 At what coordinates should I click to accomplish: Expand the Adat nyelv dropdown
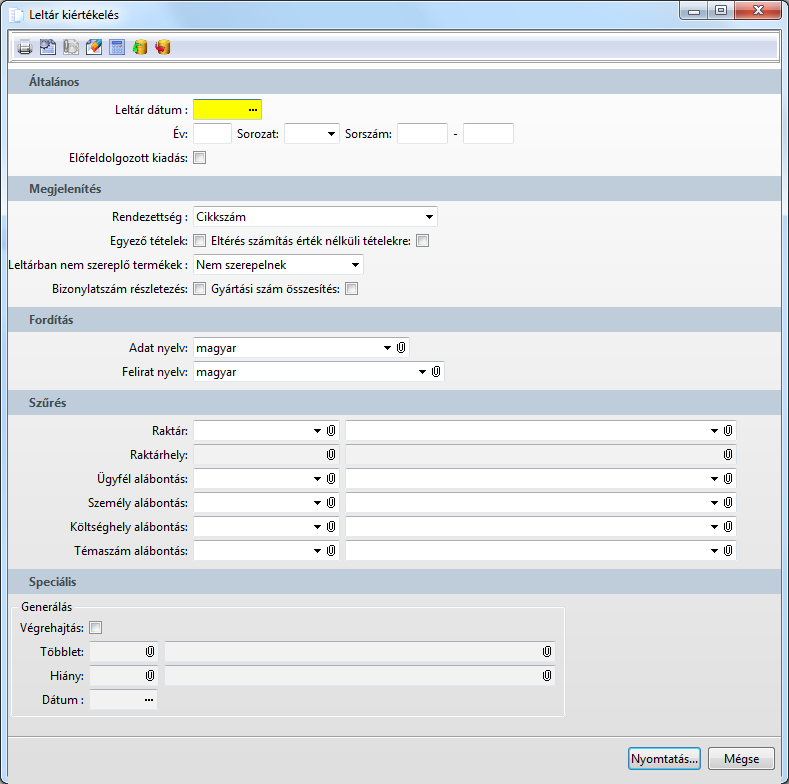387,348
